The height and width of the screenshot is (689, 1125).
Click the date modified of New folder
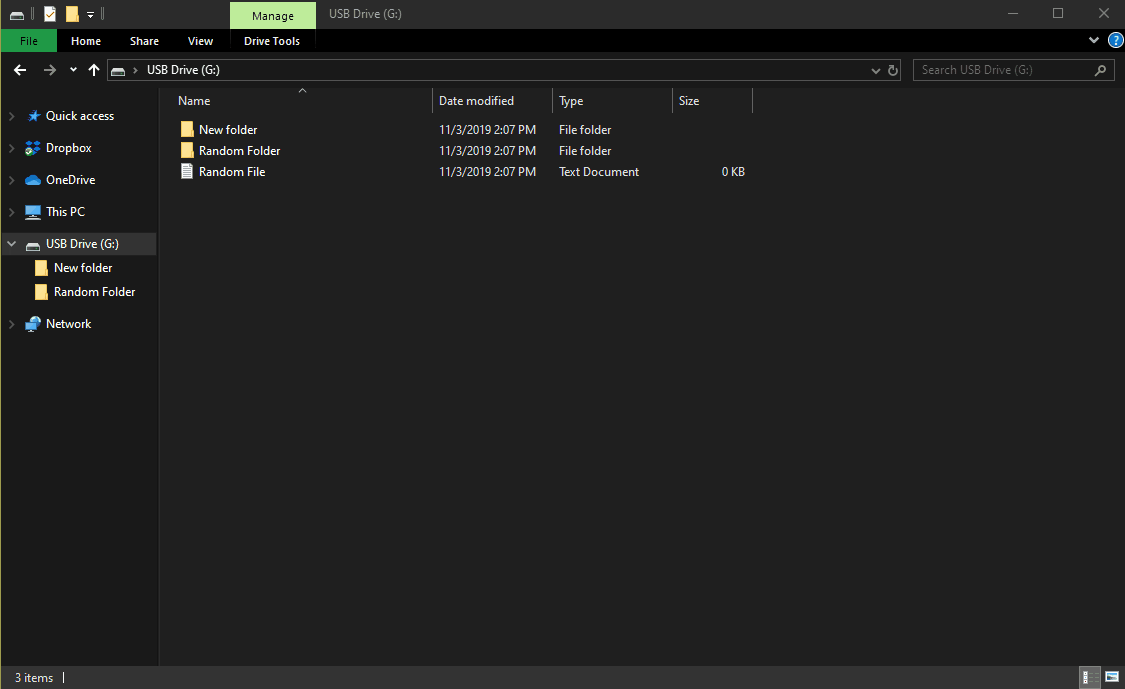[487, 130]
